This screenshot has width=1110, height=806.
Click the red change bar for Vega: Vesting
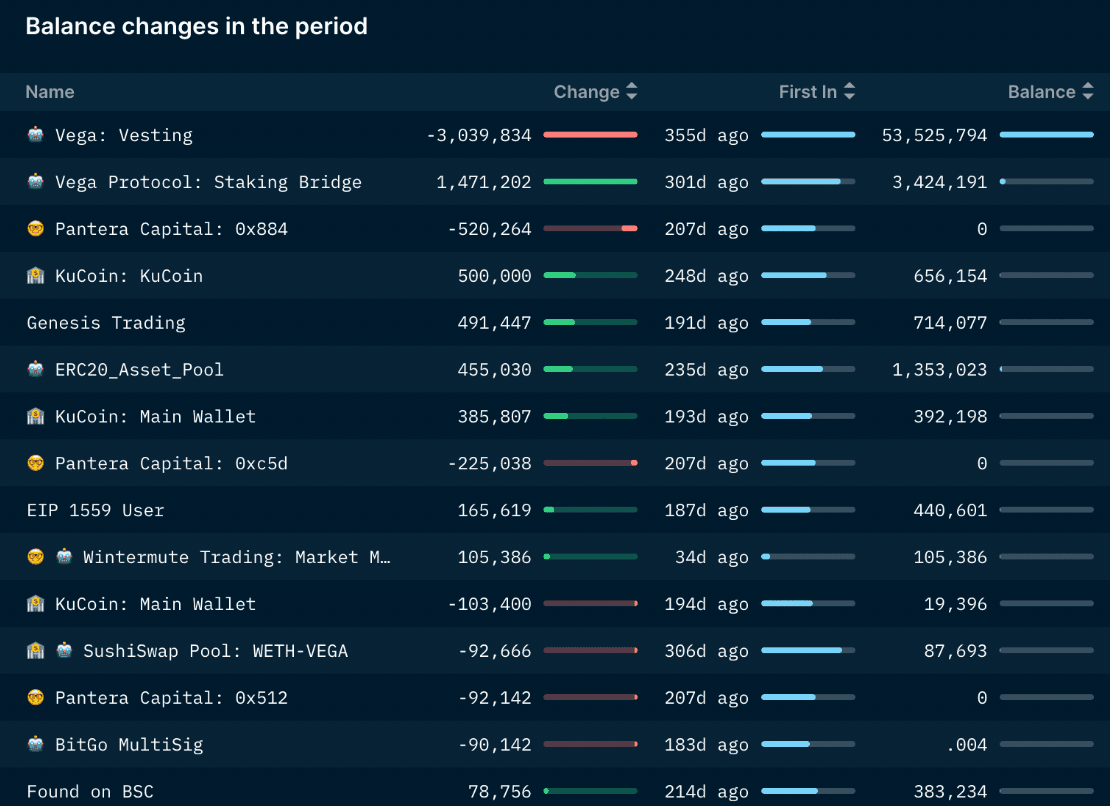pyautogui.click(x=590, y=135)
